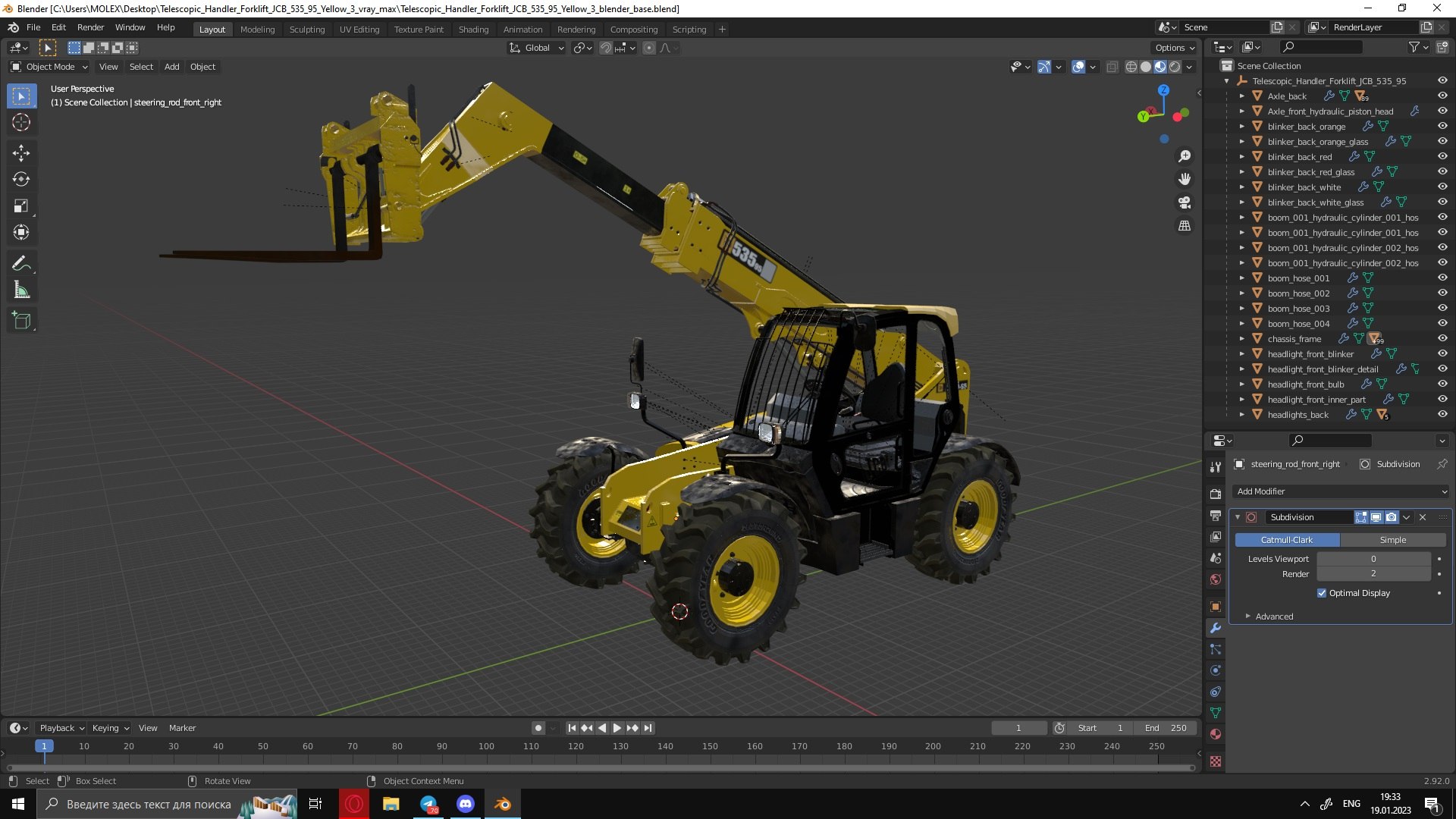The image size is (1456, 819).
Task: Activate the Rotate tool
Action: [x=21, y=179]
